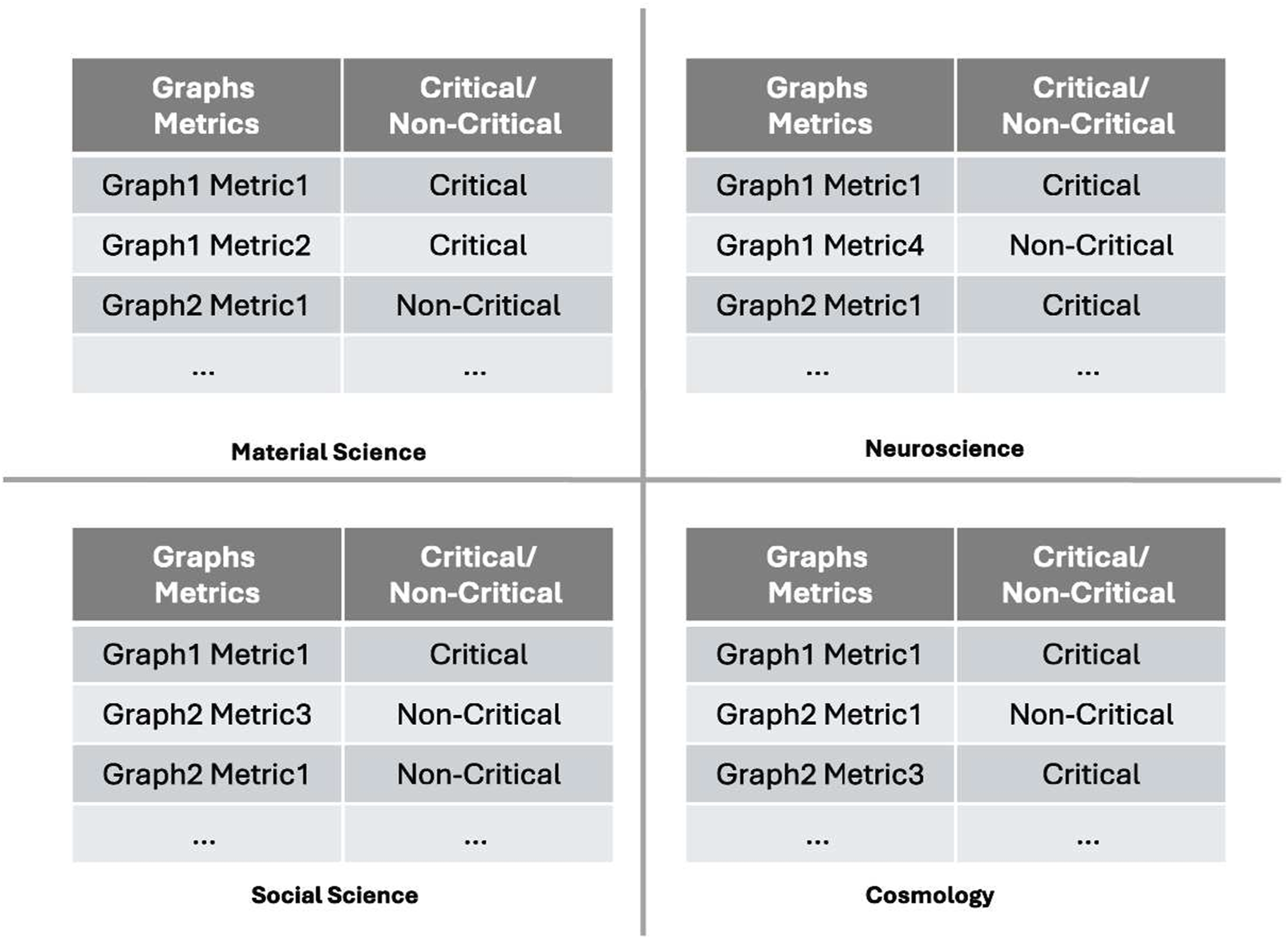The height and width of the screenshot is (939, 1288).
Task: Click the Material Science caption
Action: click(x=328, y=451)
